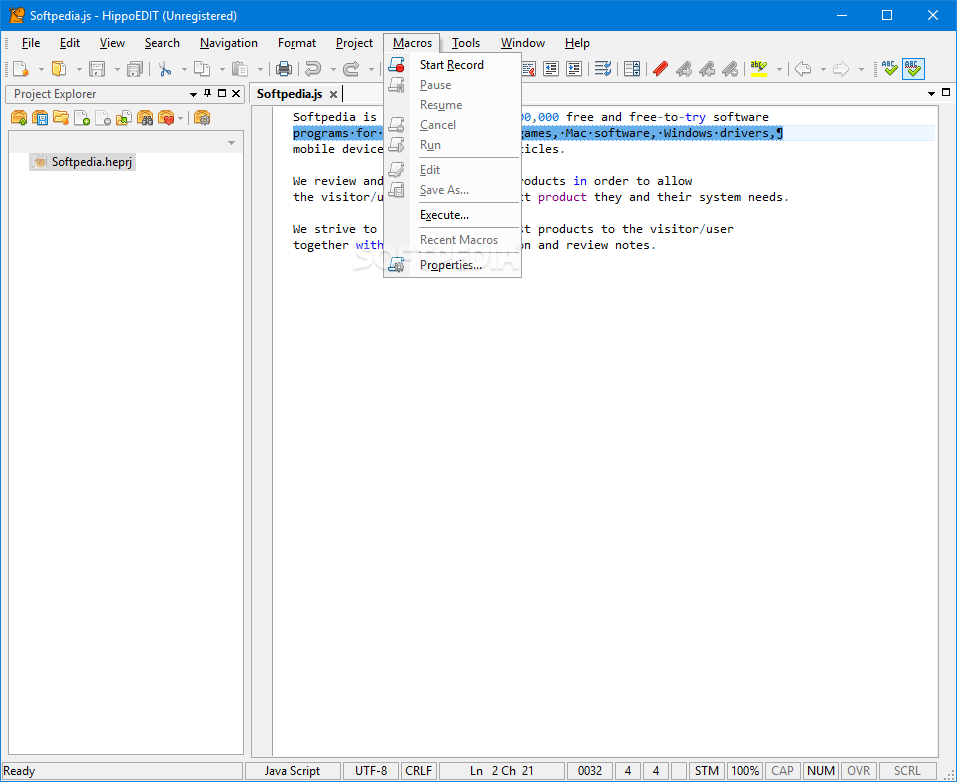Image resolution: width=957 pixels, height=782 pixels.
Task: Click the navigate forward arrow icon
Action: click(x=841, y=68)
